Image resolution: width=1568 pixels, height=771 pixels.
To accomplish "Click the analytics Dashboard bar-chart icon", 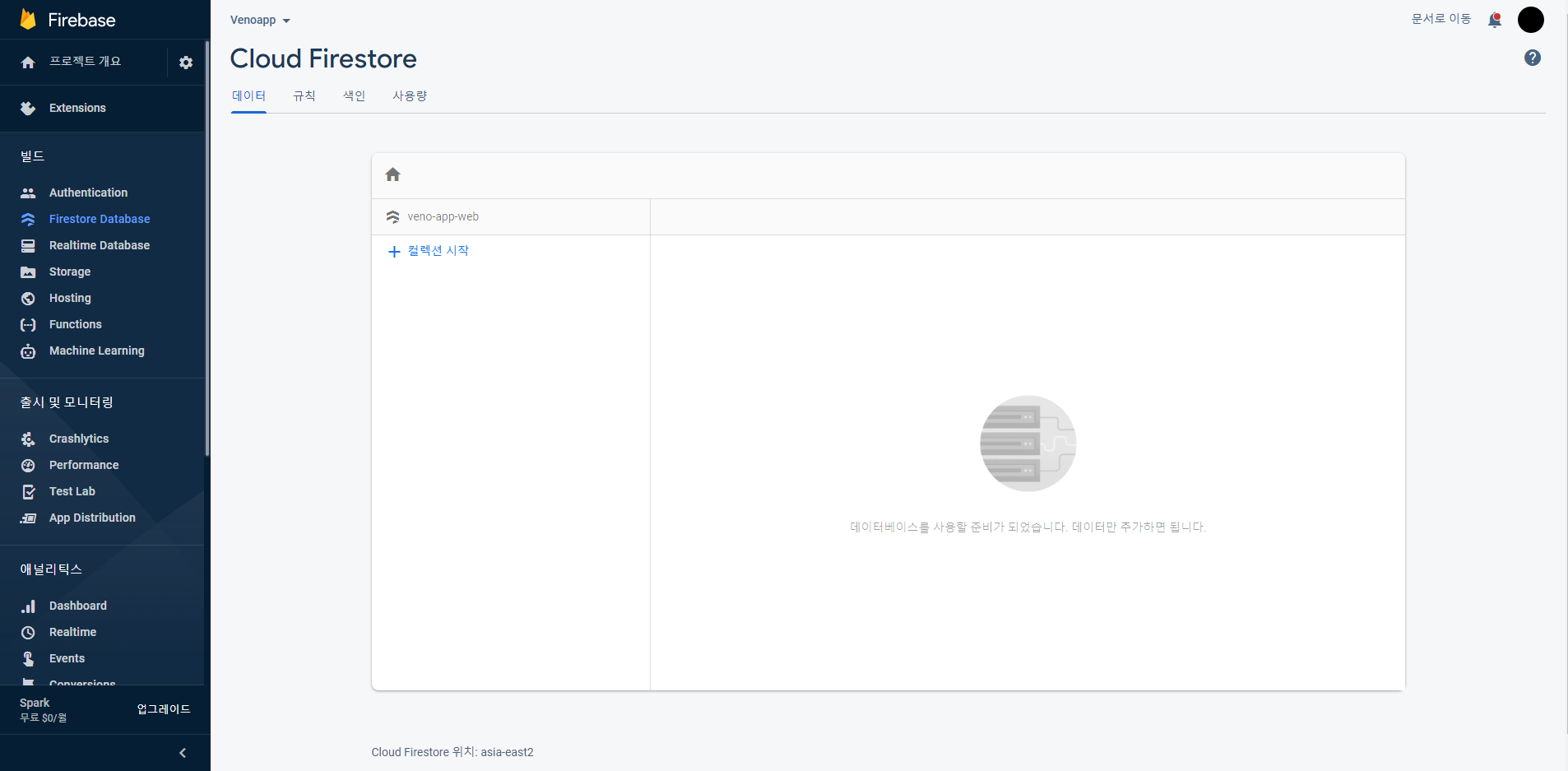I will coord(28,606).
